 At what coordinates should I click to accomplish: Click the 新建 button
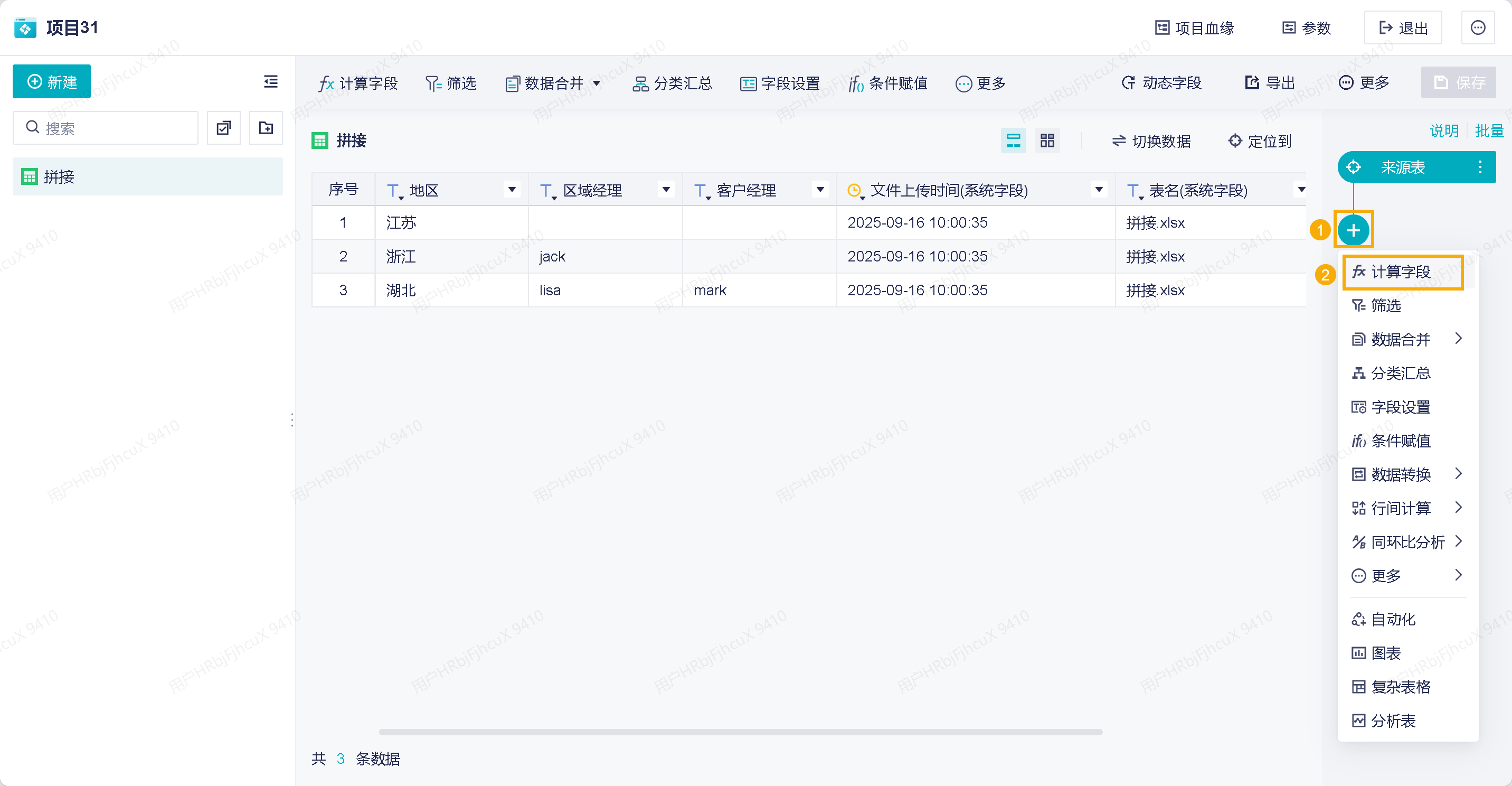52,82
